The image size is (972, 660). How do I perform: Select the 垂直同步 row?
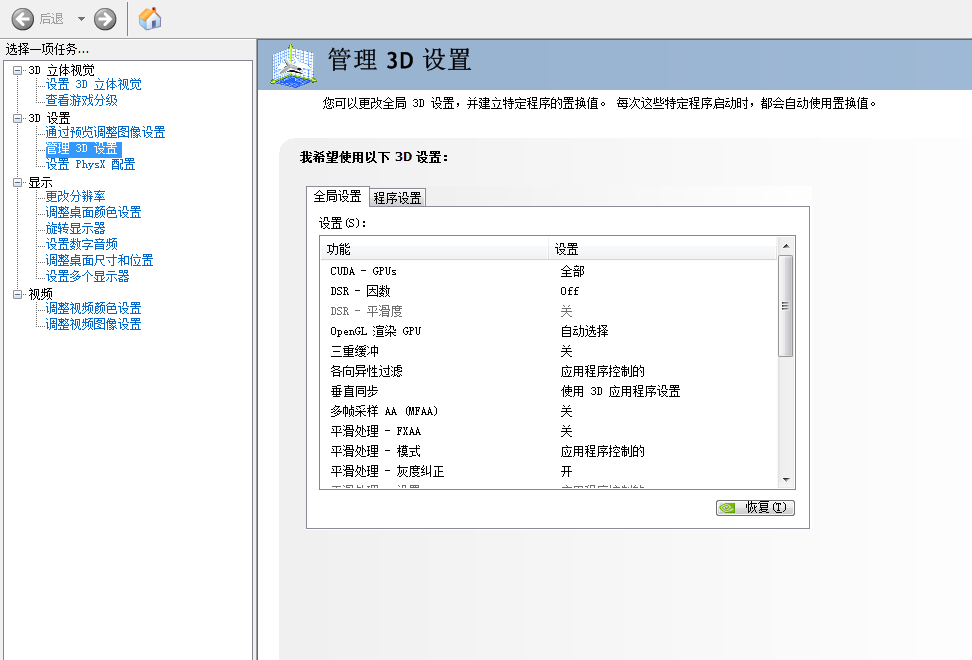point(549,392)
